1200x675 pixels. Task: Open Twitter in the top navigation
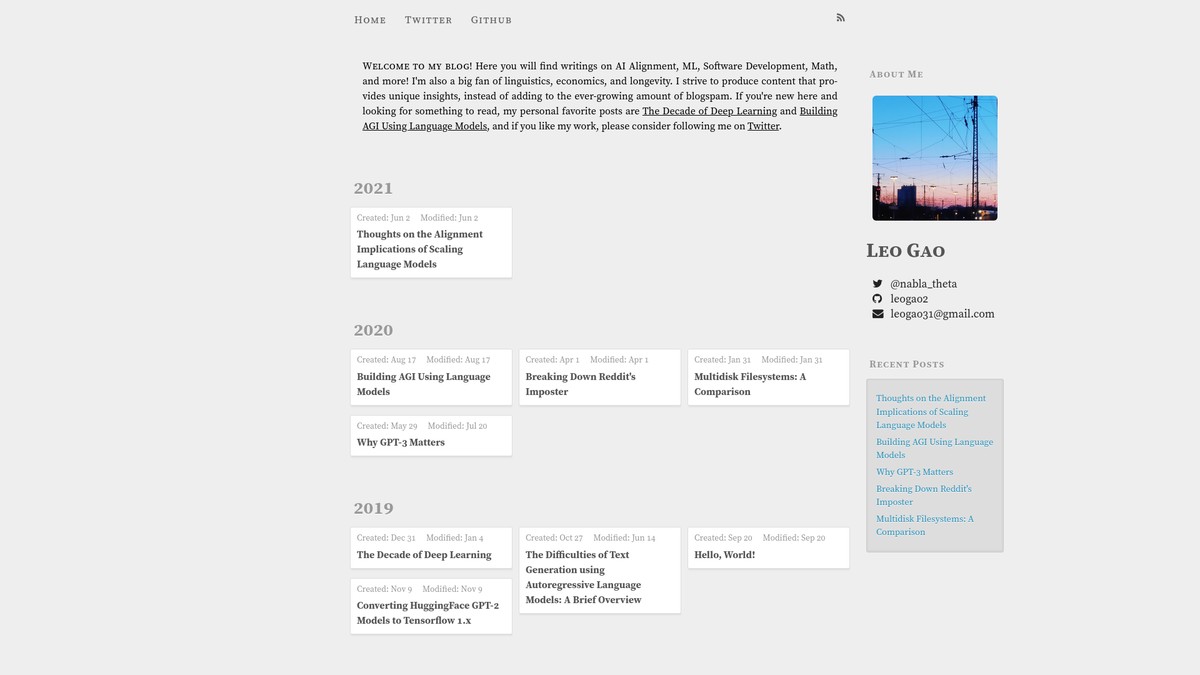coord(428,20)
